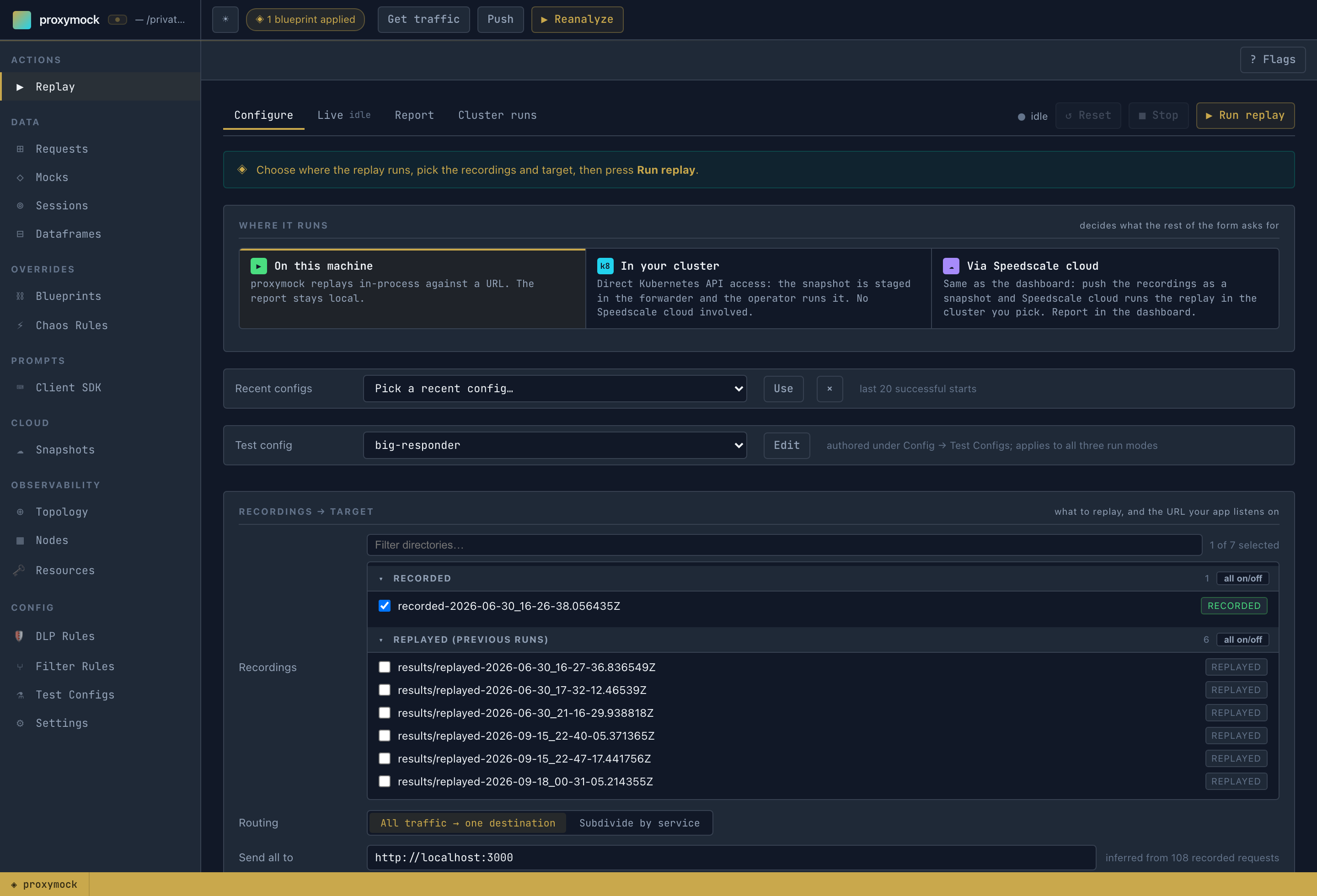Screen dimensions: 1317x896
Task: Collapse the RECORDED group
Action: coord(381,578)
